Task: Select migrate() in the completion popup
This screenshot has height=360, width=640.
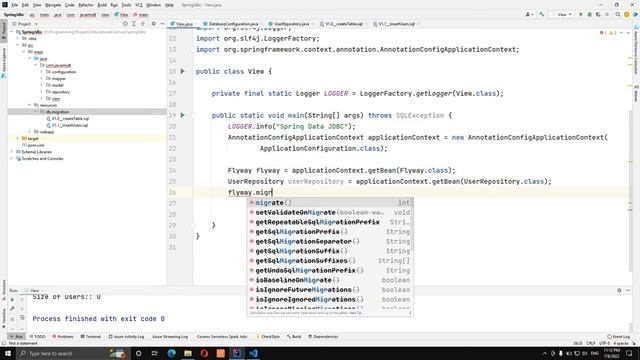Action: pyautogui.click(x=330, y=203)
